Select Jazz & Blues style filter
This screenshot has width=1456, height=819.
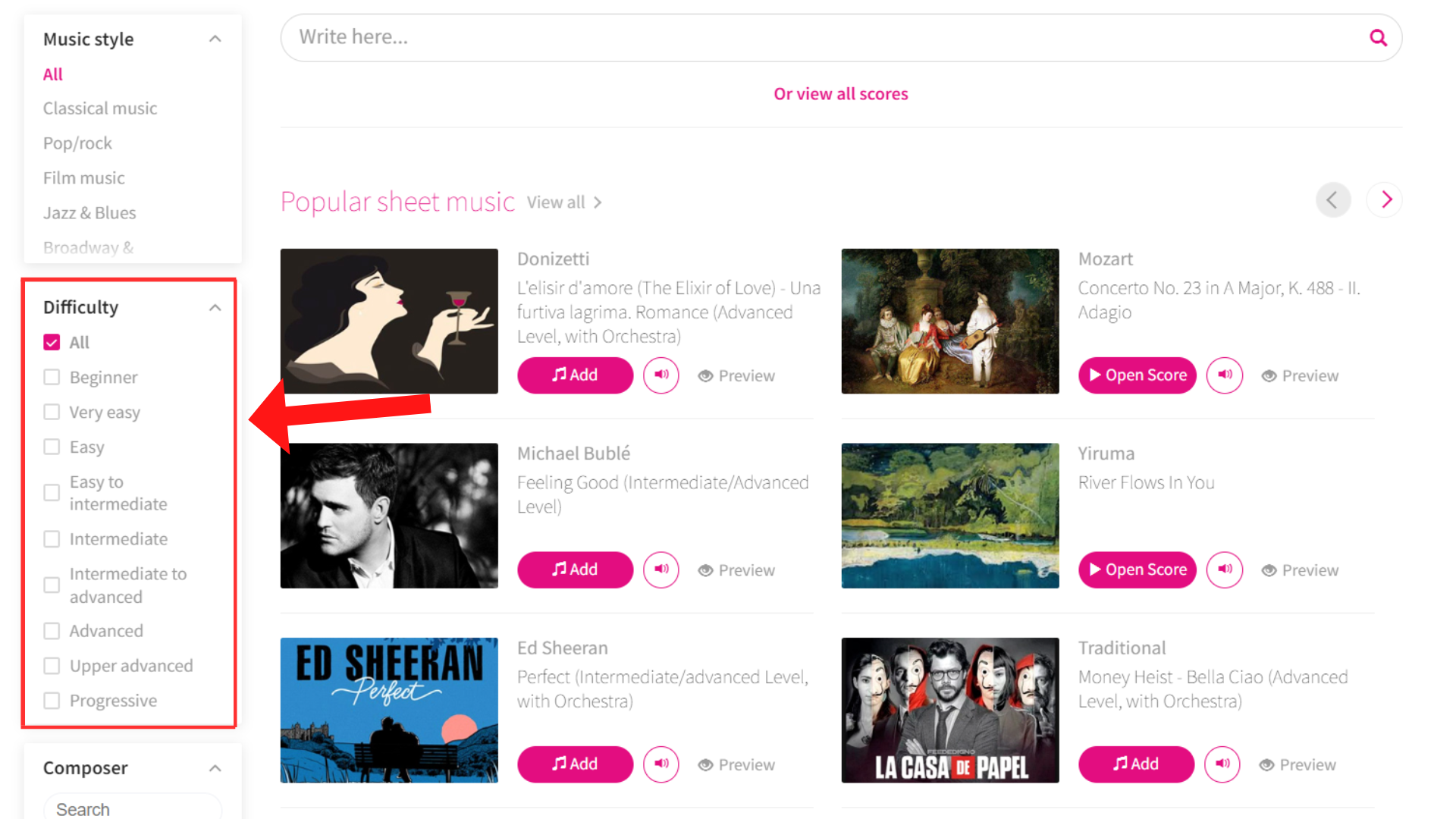point(89,213)
